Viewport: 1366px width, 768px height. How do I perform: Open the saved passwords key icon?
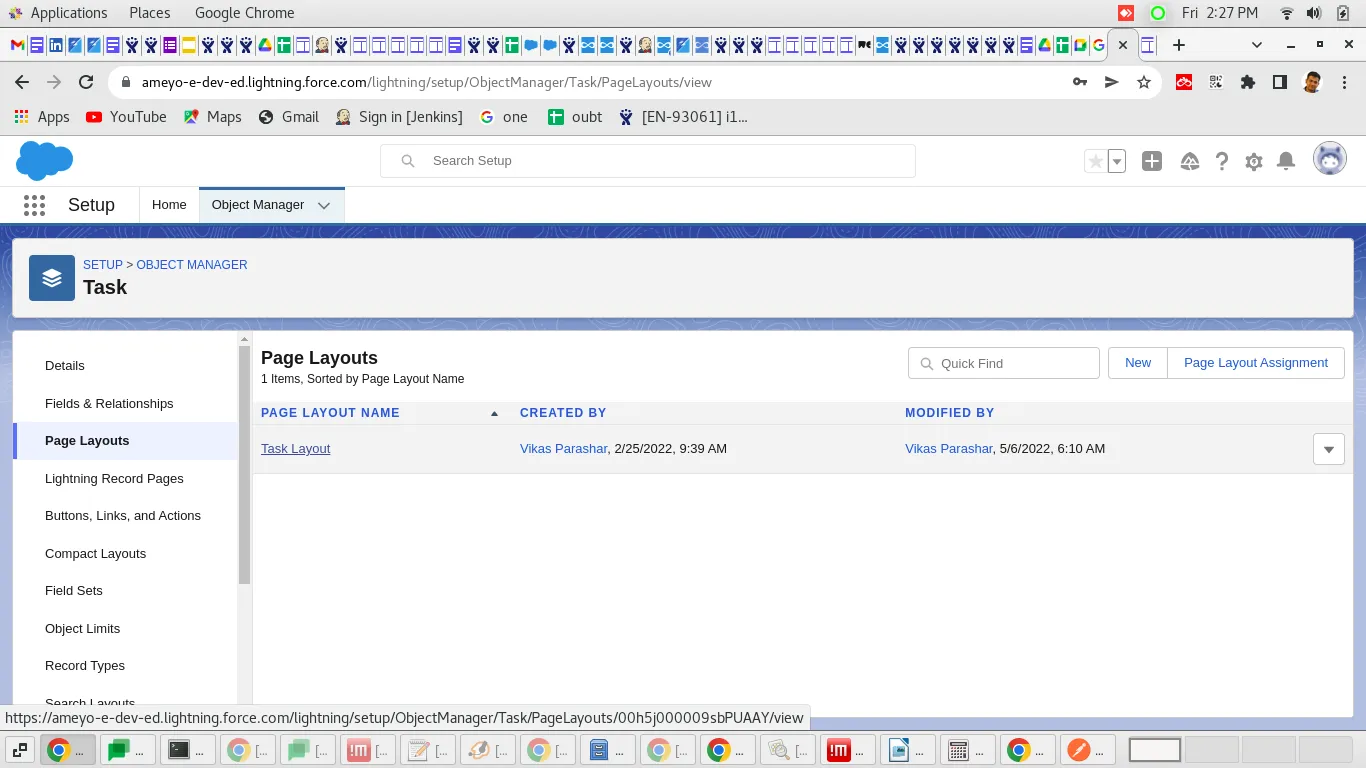point(1080,82)
